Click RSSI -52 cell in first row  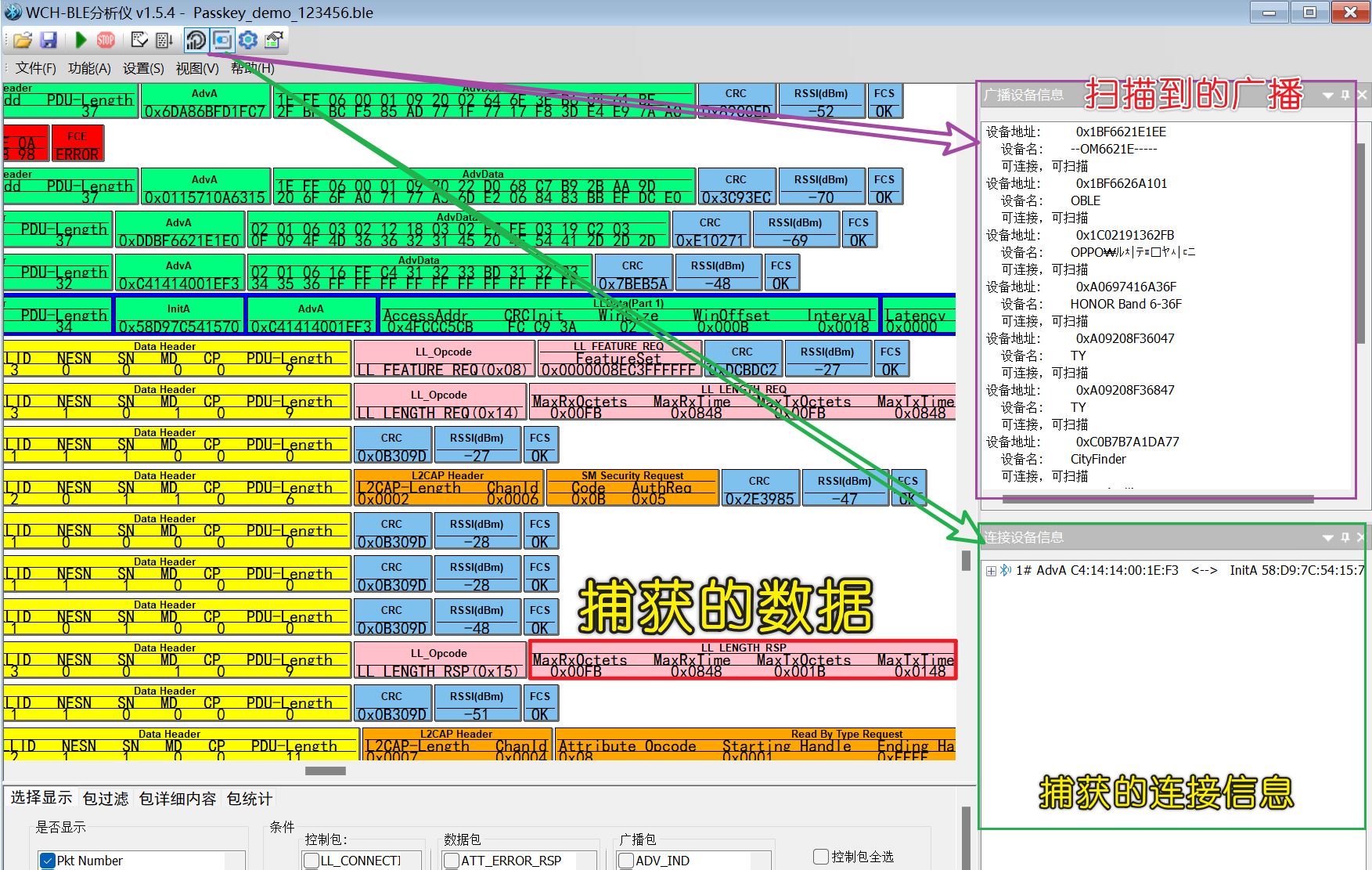(821, 101)
